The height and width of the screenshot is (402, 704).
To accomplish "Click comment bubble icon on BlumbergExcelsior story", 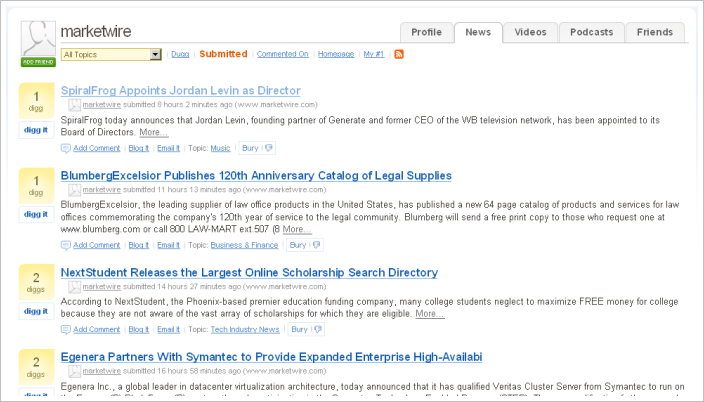I will (x=66, y=245).
